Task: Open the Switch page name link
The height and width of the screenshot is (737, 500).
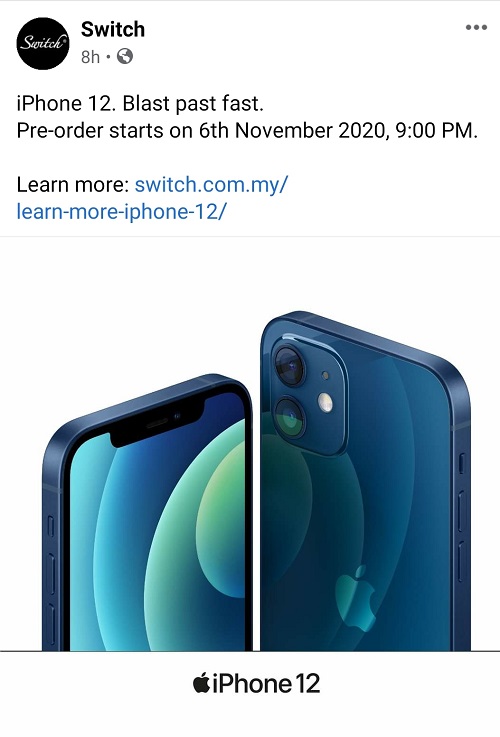Action: tap(113, 29)
